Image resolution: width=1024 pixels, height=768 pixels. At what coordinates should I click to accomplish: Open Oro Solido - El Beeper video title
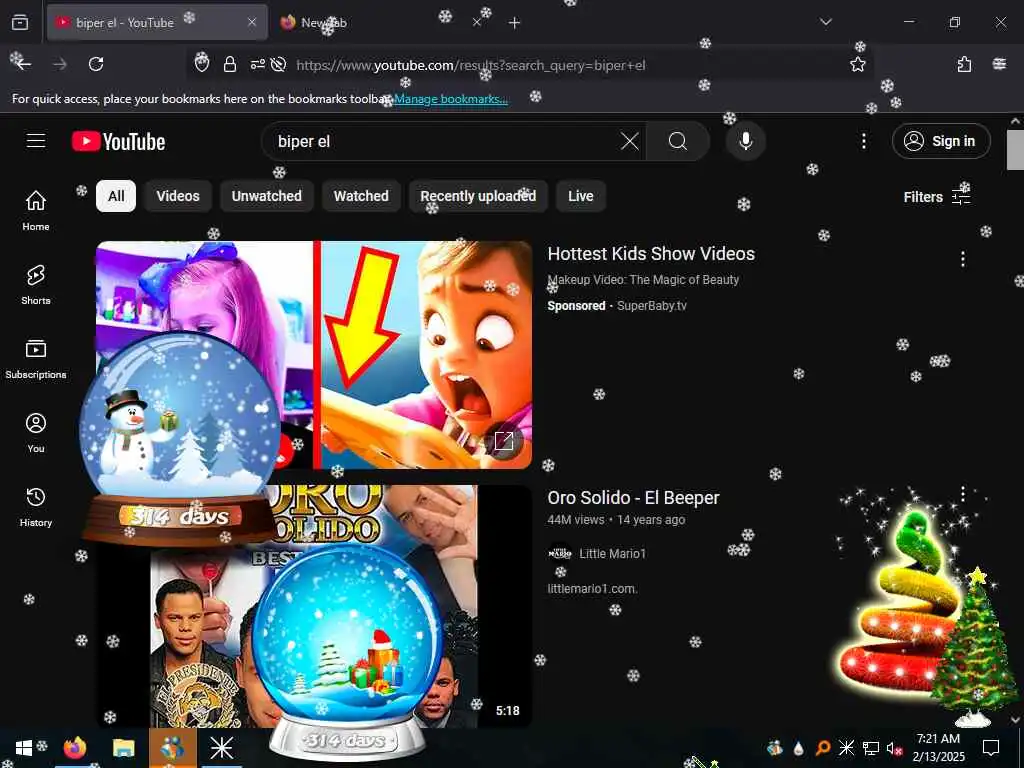pos(633,498)
